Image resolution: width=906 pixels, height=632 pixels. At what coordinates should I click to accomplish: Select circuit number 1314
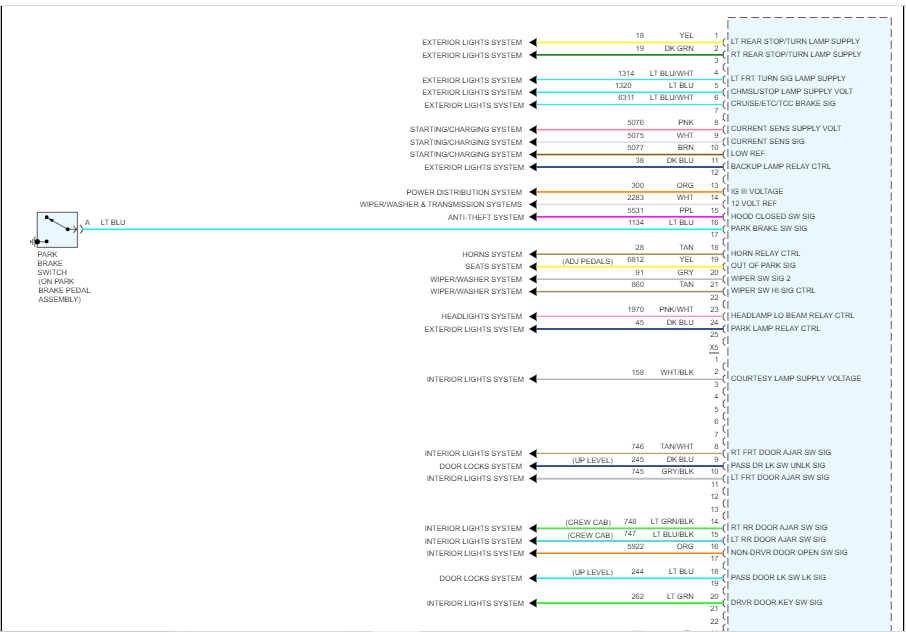pos(626,73)
